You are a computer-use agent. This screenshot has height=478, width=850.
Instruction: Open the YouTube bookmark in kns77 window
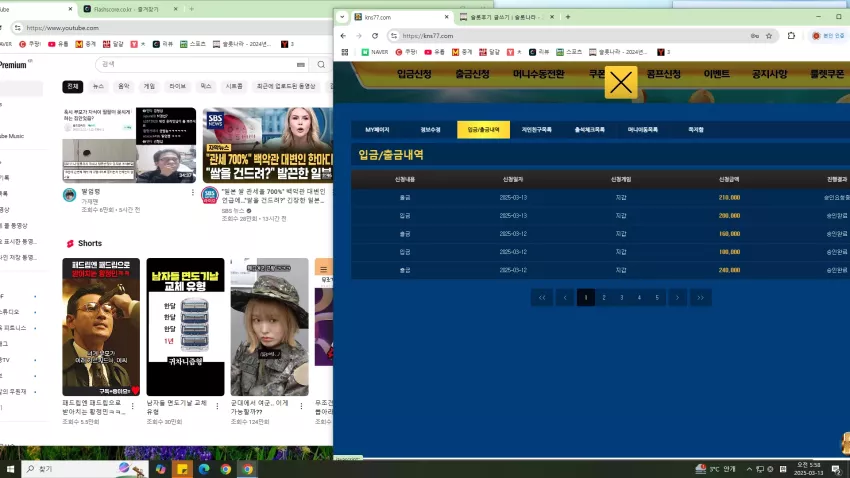tap(436, 52)
